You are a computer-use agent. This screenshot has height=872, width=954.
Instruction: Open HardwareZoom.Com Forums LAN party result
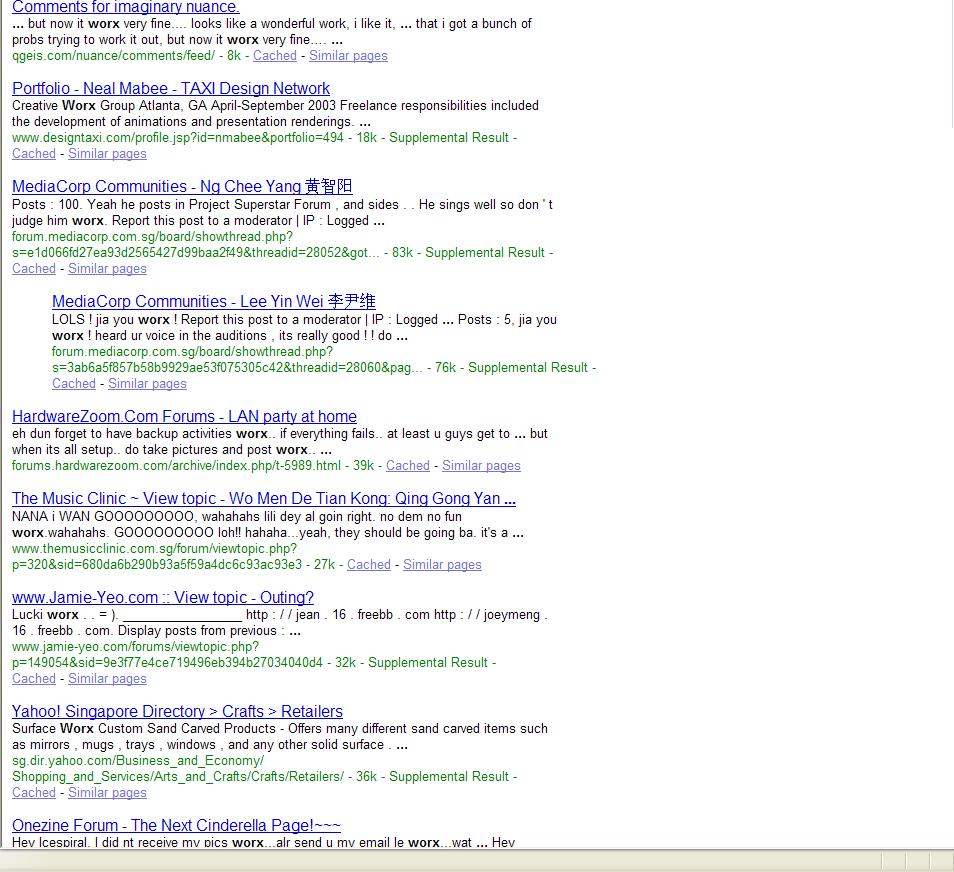[184, 416]
